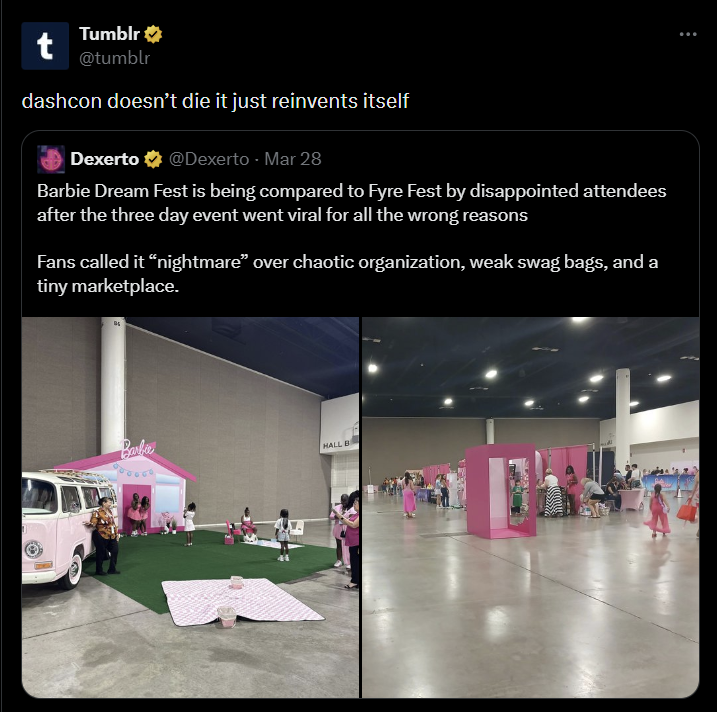The height and width of the screenshot is (712, 717).
Task: Click the Barbie sign on playhouse
Action: 138,449
